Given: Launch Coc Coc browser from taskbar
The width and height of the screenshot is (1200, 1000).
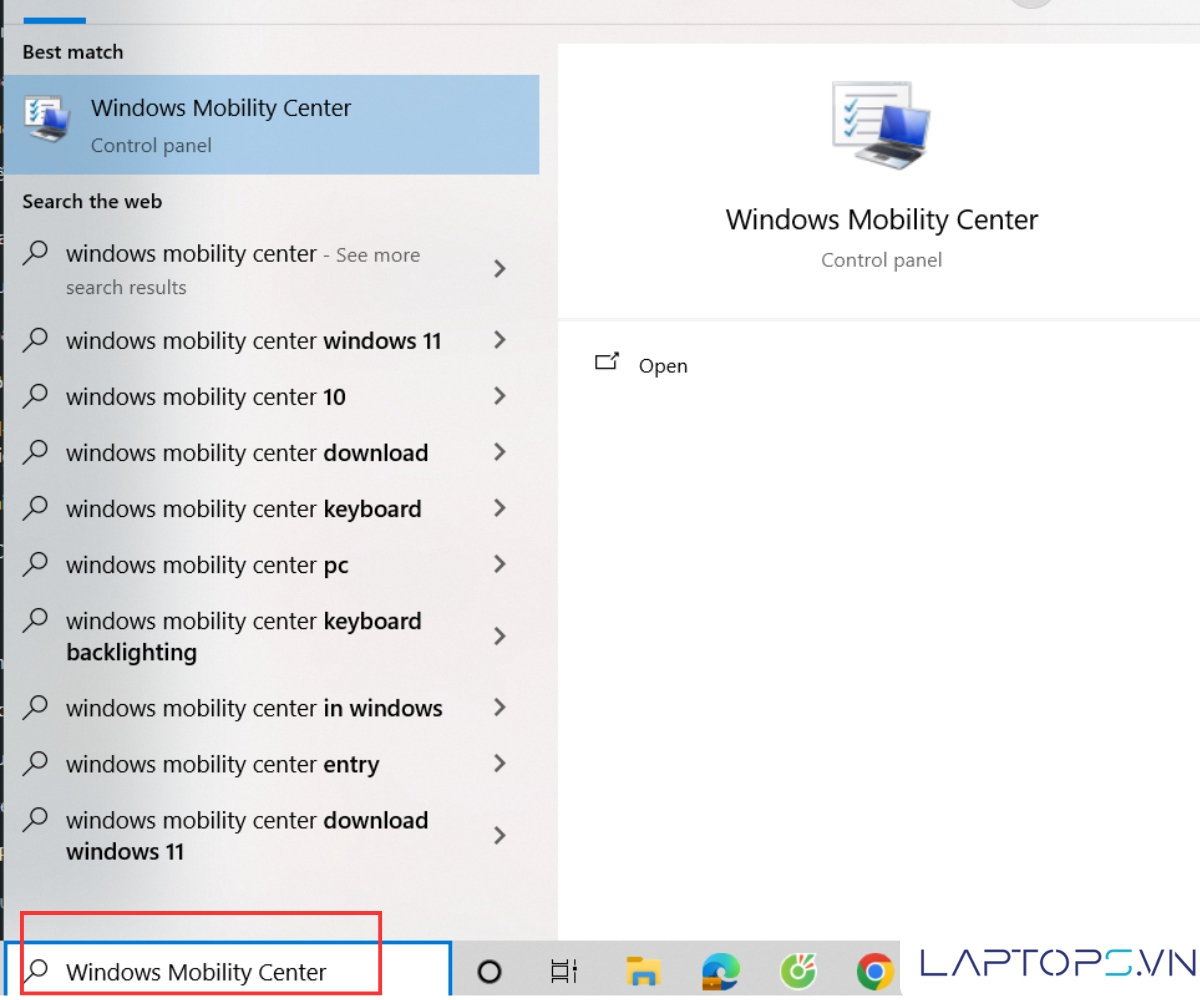Looking at the screenshot, I should (x=798, y=970).
